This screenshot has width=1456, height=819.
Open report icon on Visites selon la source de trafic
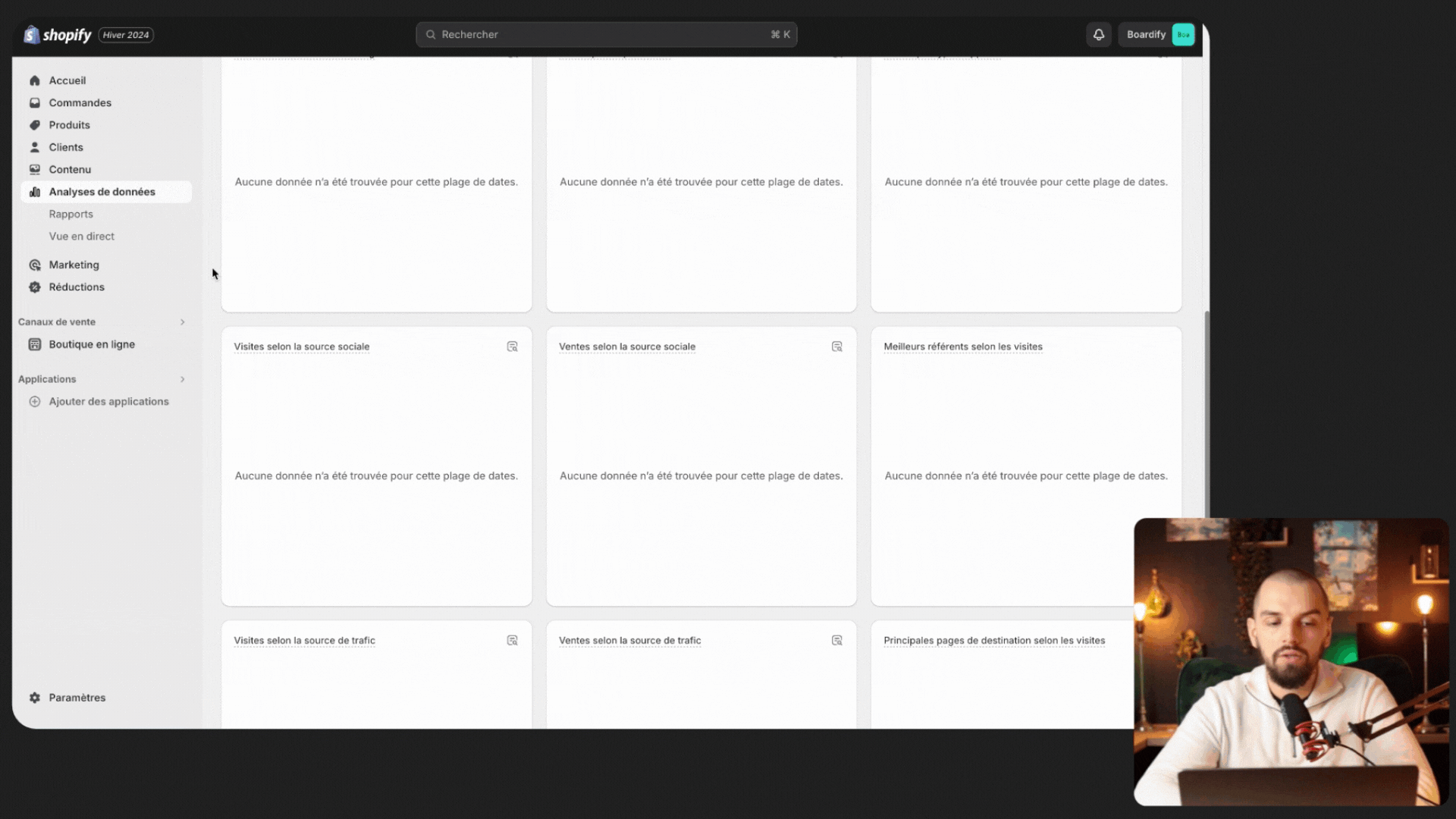click(x=512, y=641)
